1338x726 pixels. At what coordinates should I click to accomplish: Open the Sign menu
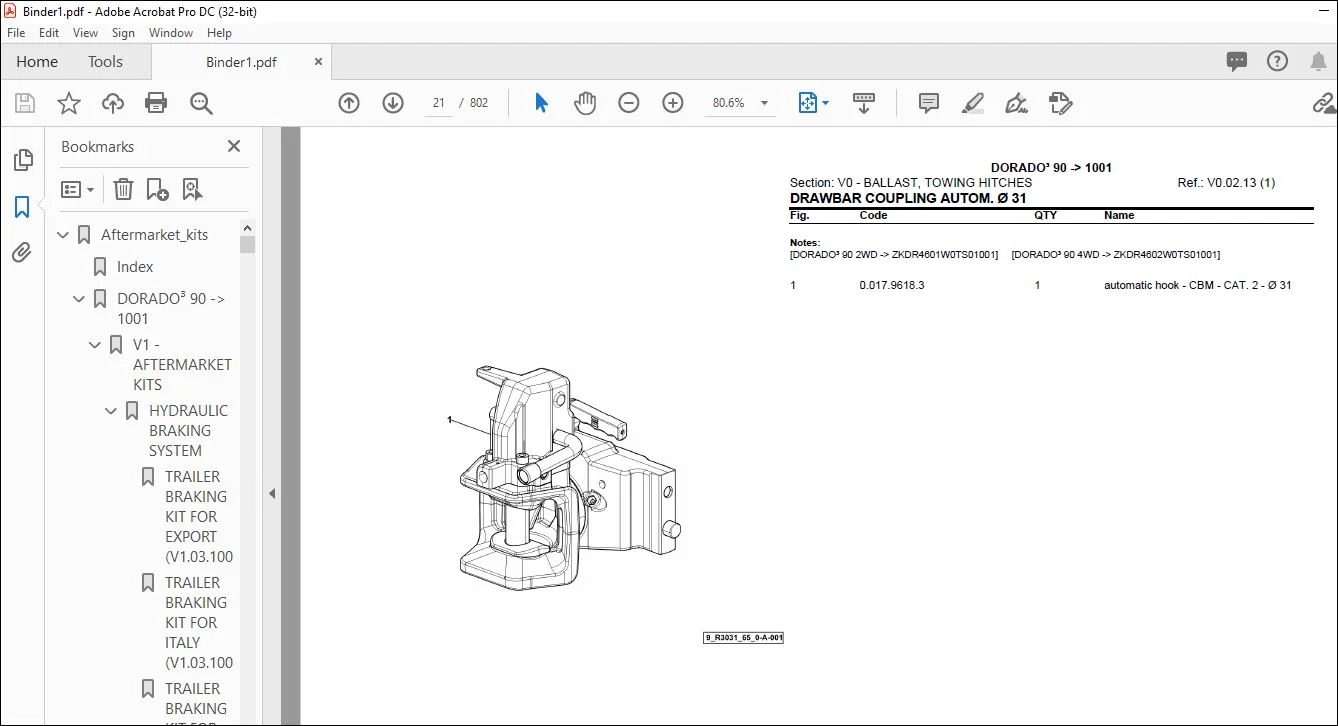(124, 33)
